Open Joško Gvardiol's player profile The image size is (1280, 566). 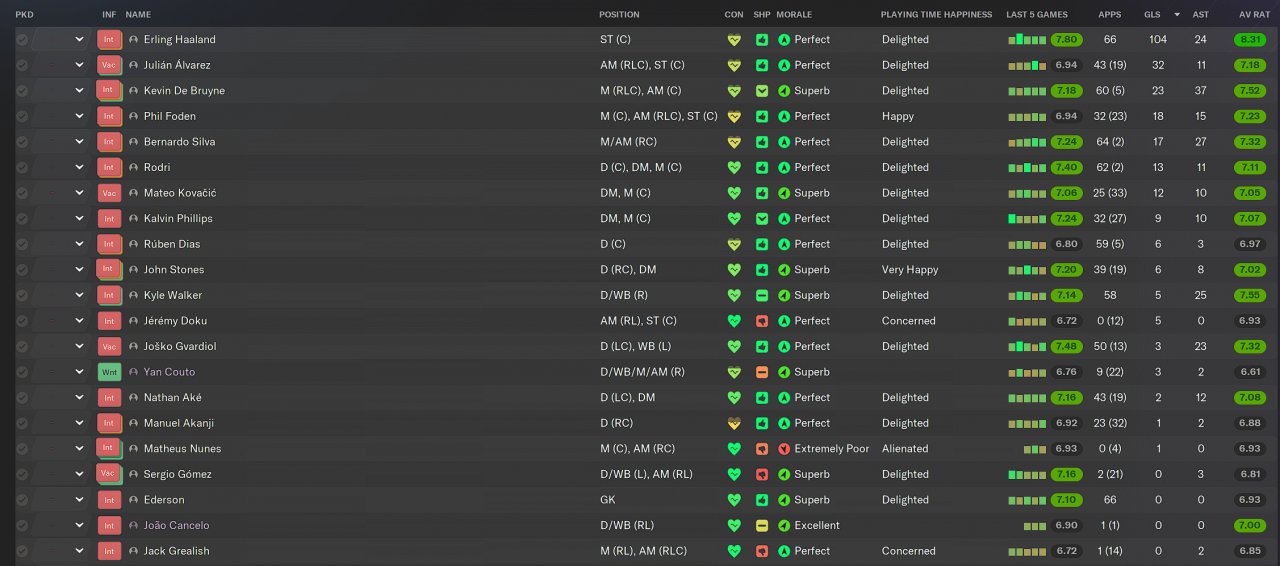click(x=180, y=347)
